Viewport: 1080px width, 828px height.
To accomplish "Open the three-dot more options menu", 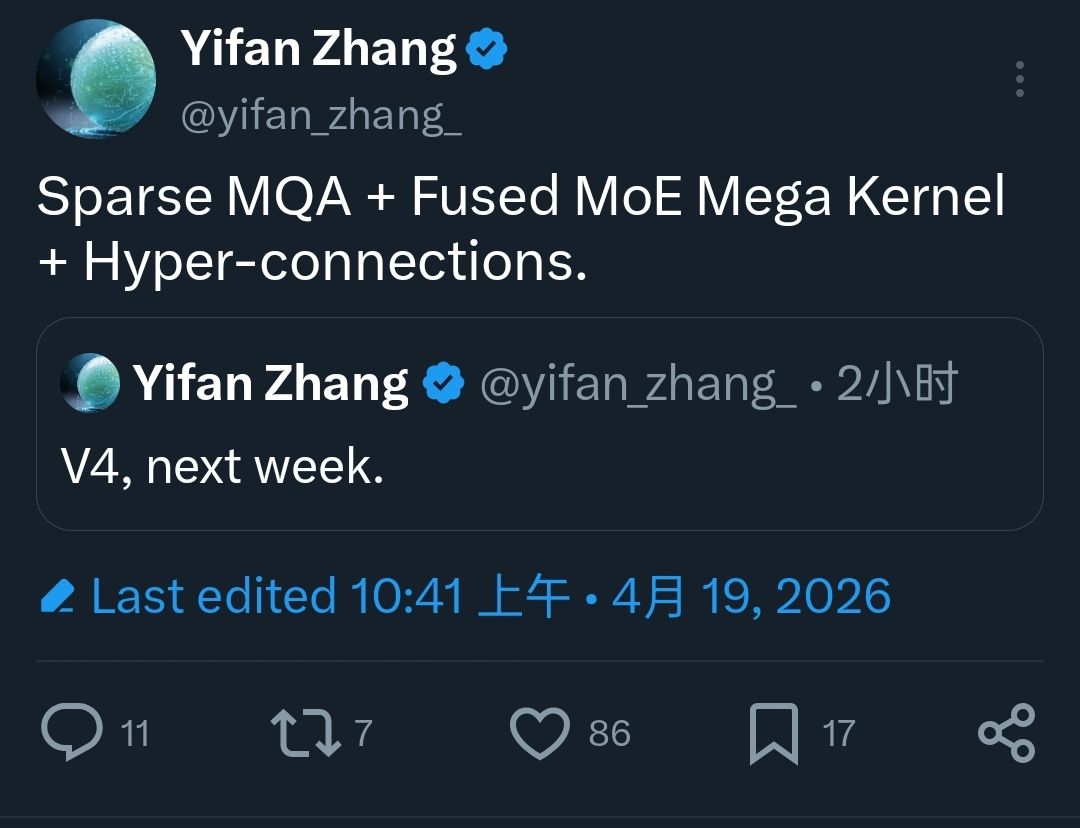I will [x=1019, y=79].
